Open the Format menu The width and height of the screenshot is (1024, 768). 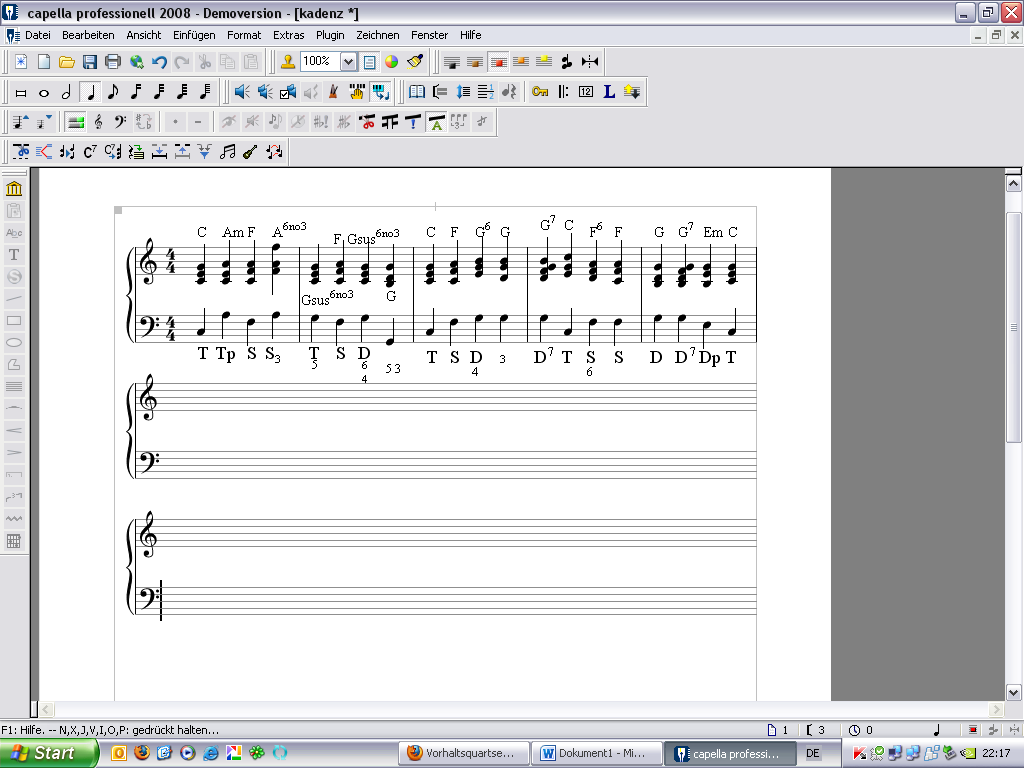(x=244, y=35)
